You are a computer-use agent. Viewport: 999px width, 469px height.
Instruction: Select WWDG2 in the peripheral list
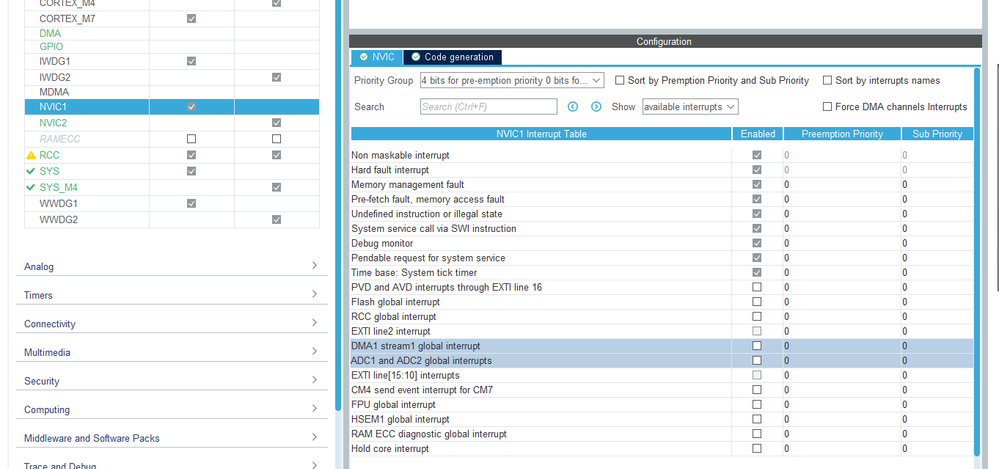coord(171,220)
